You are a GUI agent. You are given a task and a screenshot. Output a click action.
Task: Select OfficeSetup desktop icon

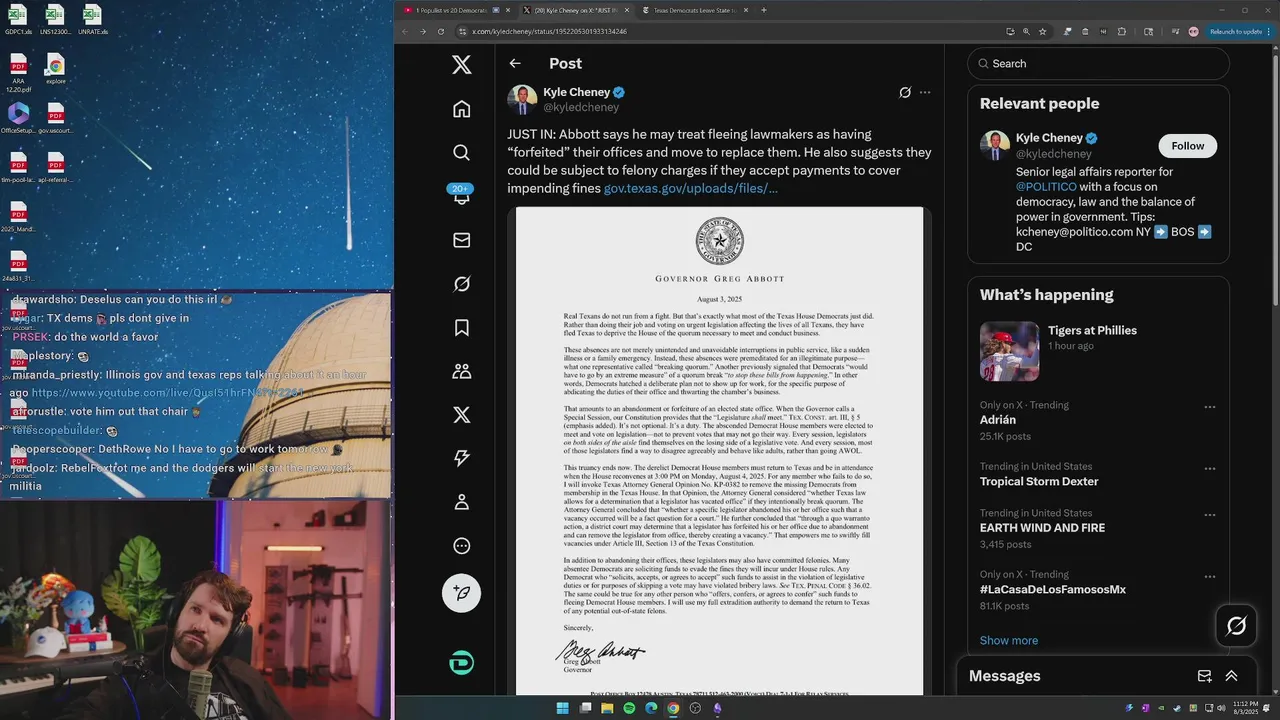click(18, 118)
